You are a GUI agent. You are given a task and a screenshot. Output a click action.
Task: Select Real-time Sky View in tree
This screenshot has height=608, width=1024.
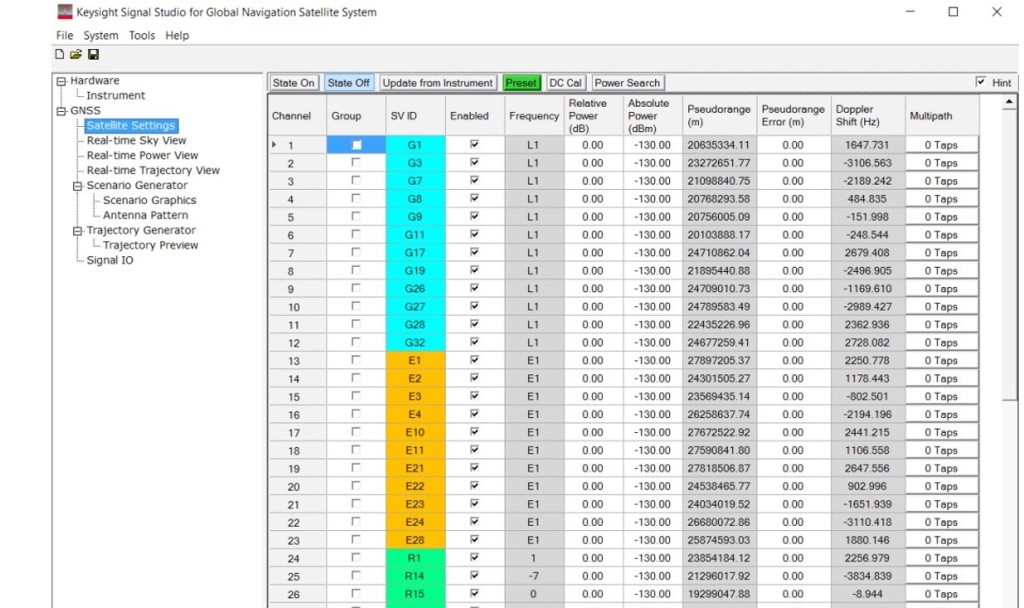pyautogui.click(x=136, y=141)
